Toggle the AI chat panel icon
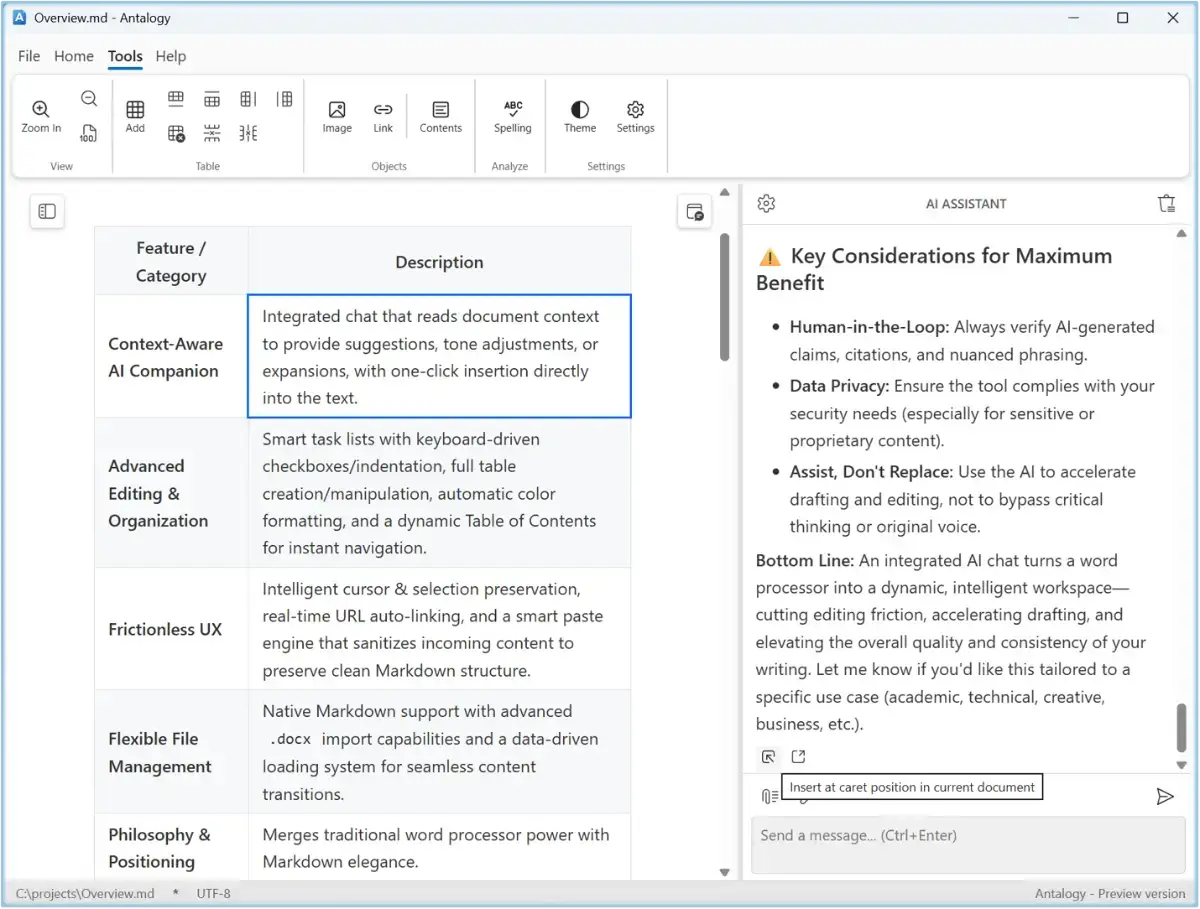Image resolution: width=1200 pixels, height=909 pixels. [x=694, y=211]
